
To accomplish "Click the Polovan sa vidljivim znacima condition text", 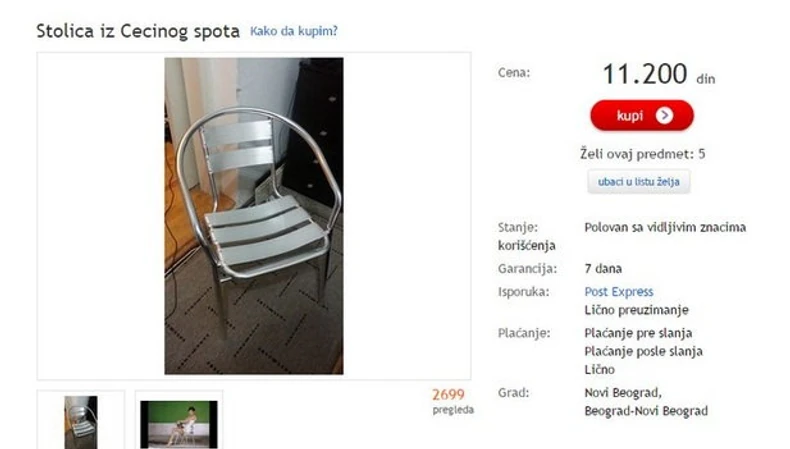I will coord(665,227).
